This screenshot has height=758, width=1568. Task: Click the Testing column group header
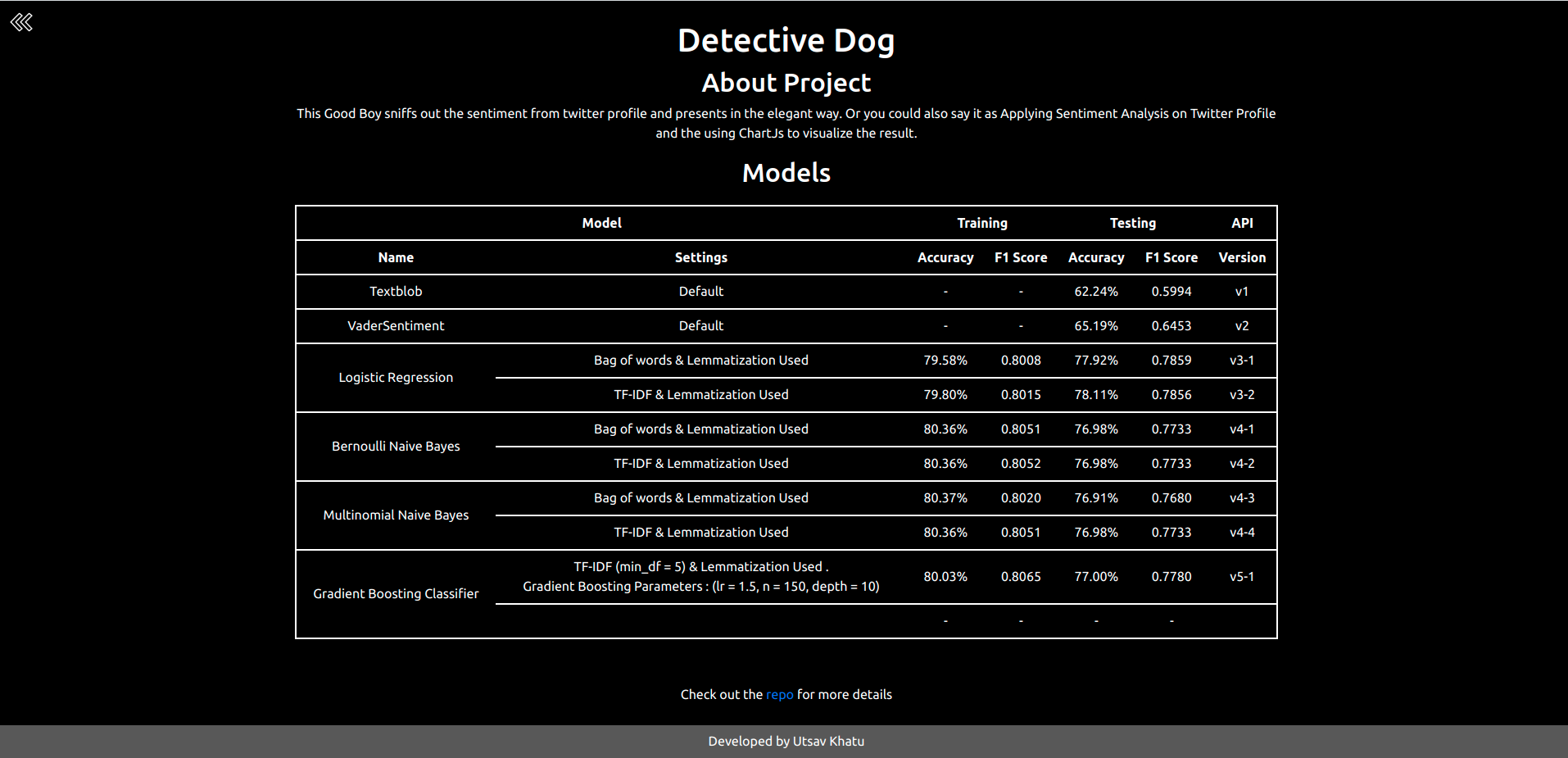pyautogui.click(x=1133, y=223)
